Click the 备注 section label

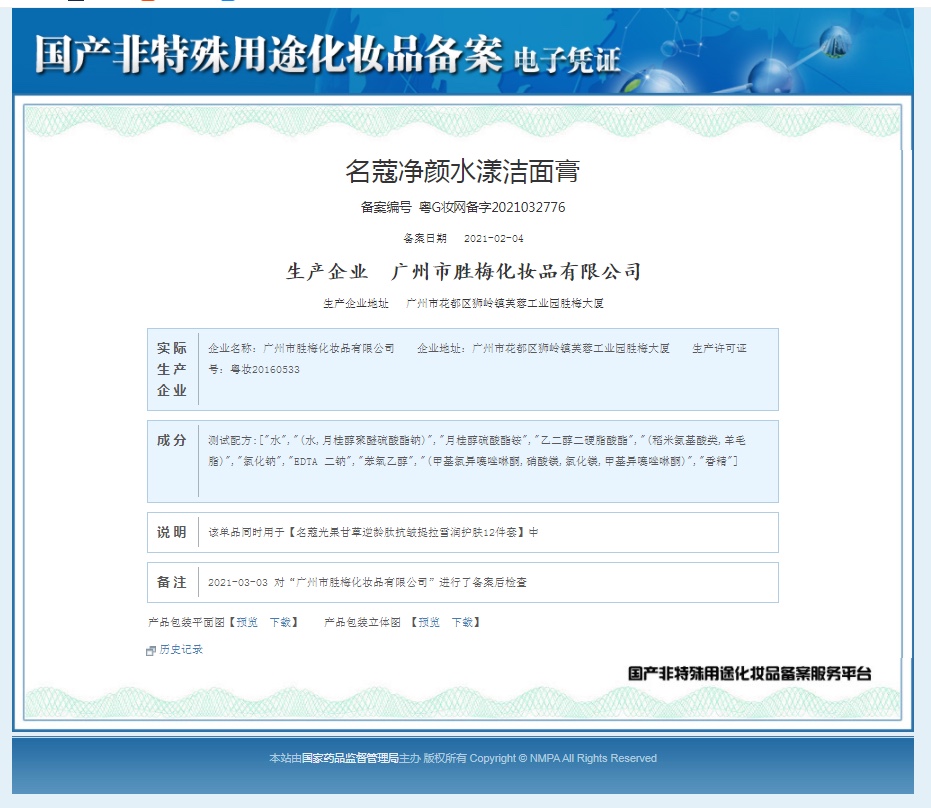(x=172, y=582)
